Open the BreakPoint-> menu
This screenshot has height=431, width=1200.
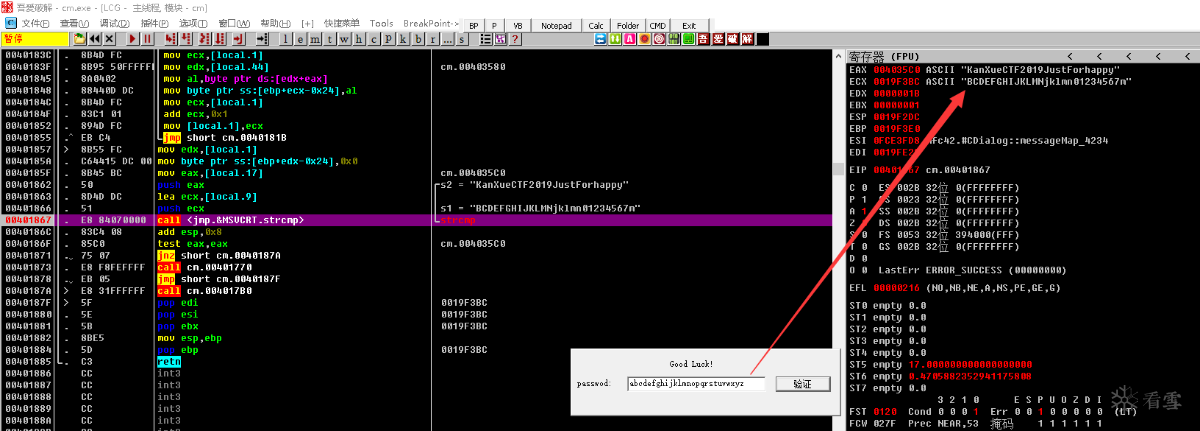click(x=431, y=23)
